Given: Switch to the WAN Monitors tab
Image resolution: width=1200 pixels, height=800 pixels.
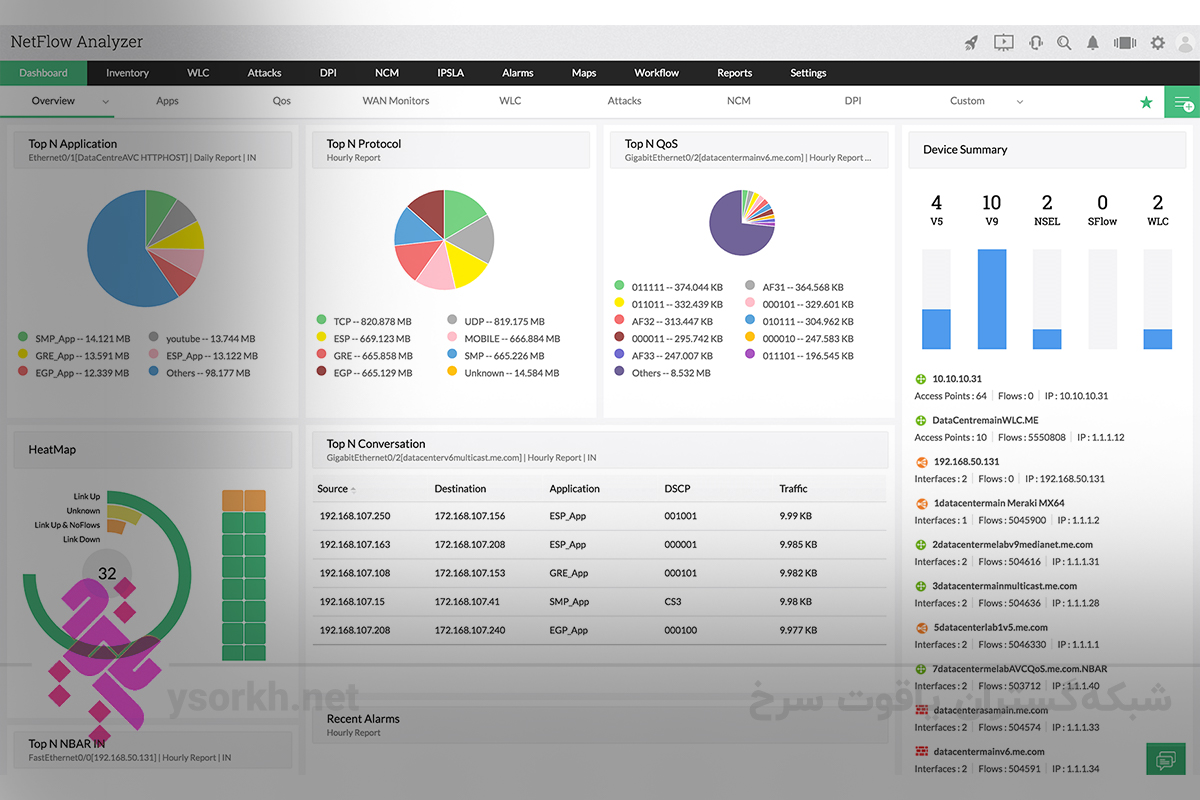Looking at the screenshot, I should (395, 101).
